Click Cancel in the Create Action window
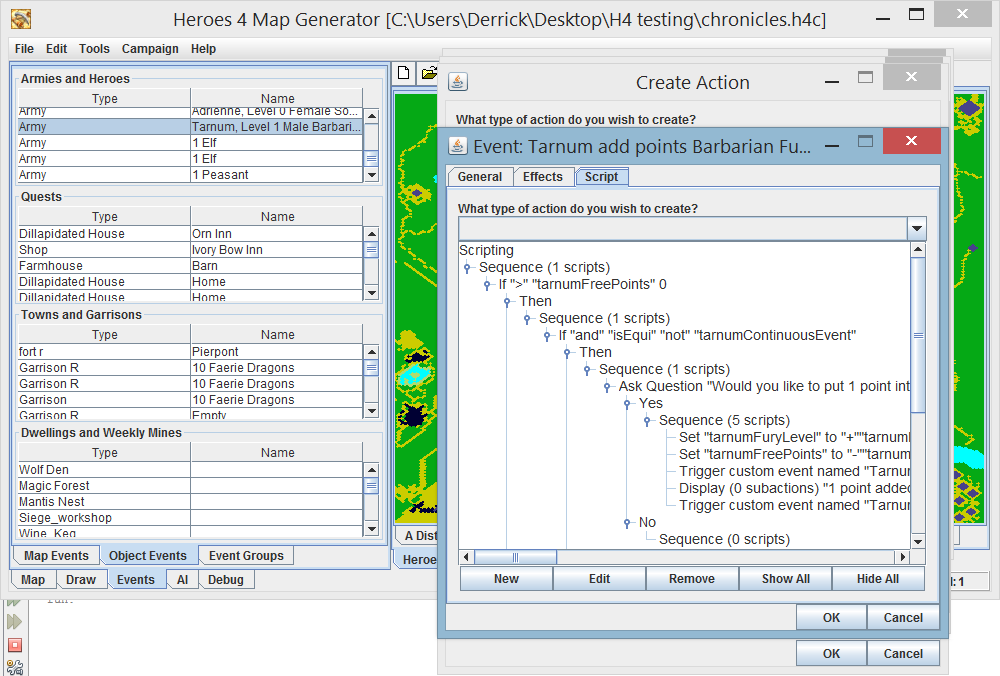The width and height of the screenshot is (1000, 676). pyautogui.click(x=903, y=654)
